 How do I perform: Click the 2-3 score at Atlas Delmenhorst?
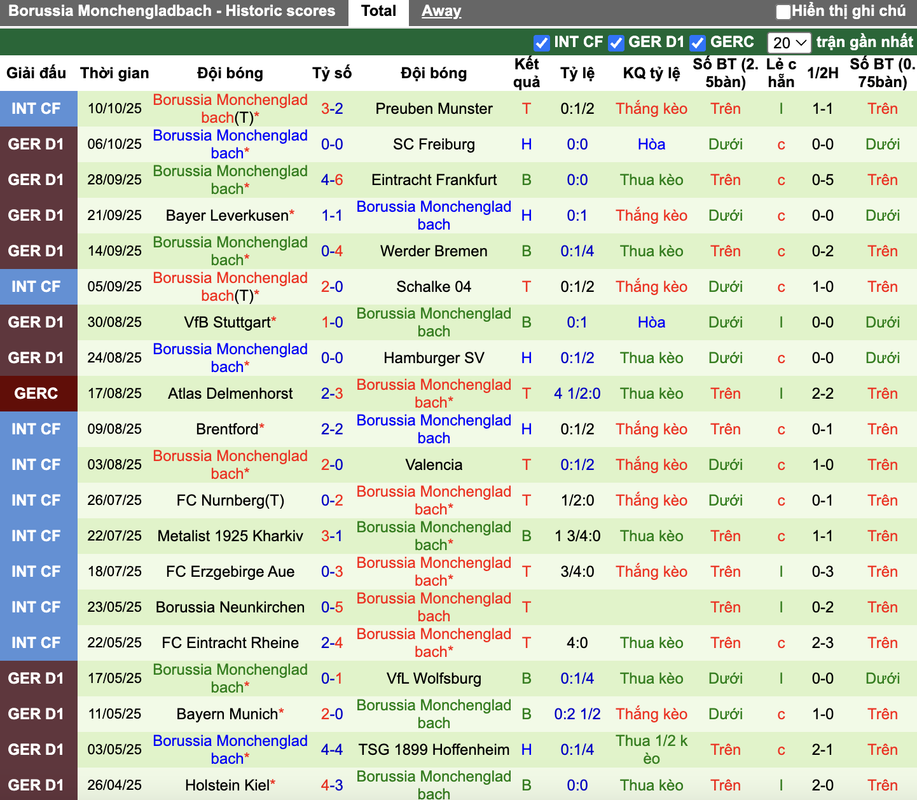(x=332, y=394)
